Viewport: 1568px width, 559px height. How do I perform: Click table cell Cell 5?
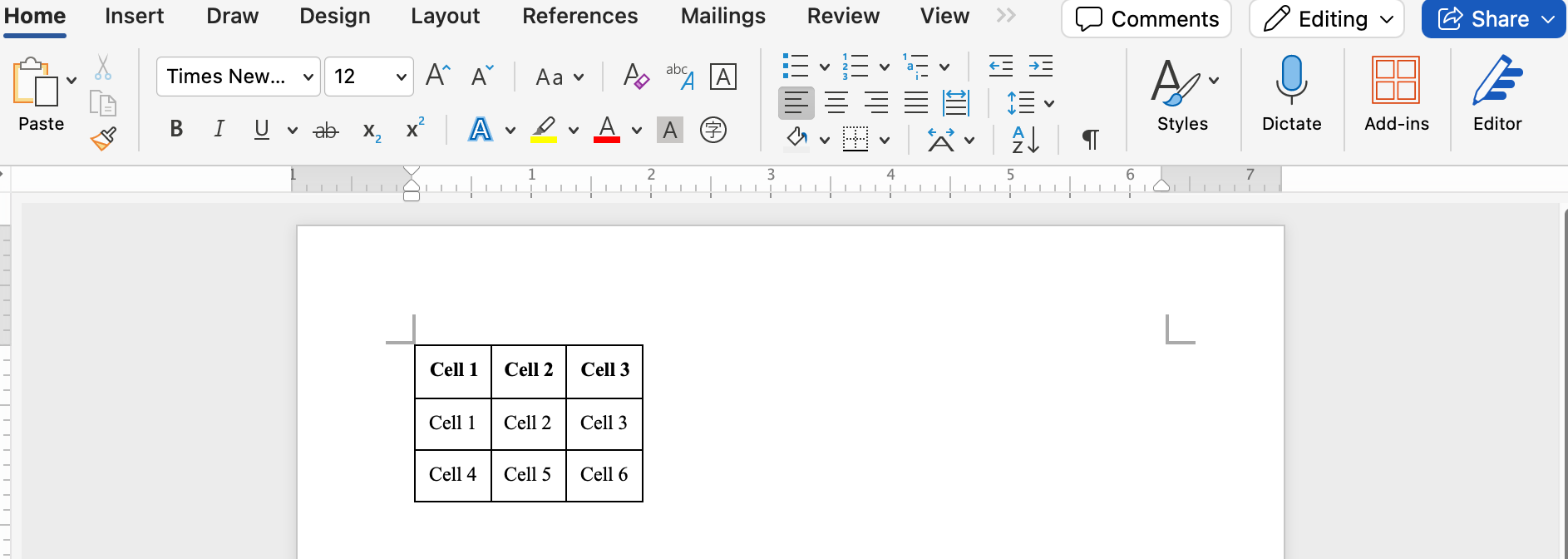527,474
